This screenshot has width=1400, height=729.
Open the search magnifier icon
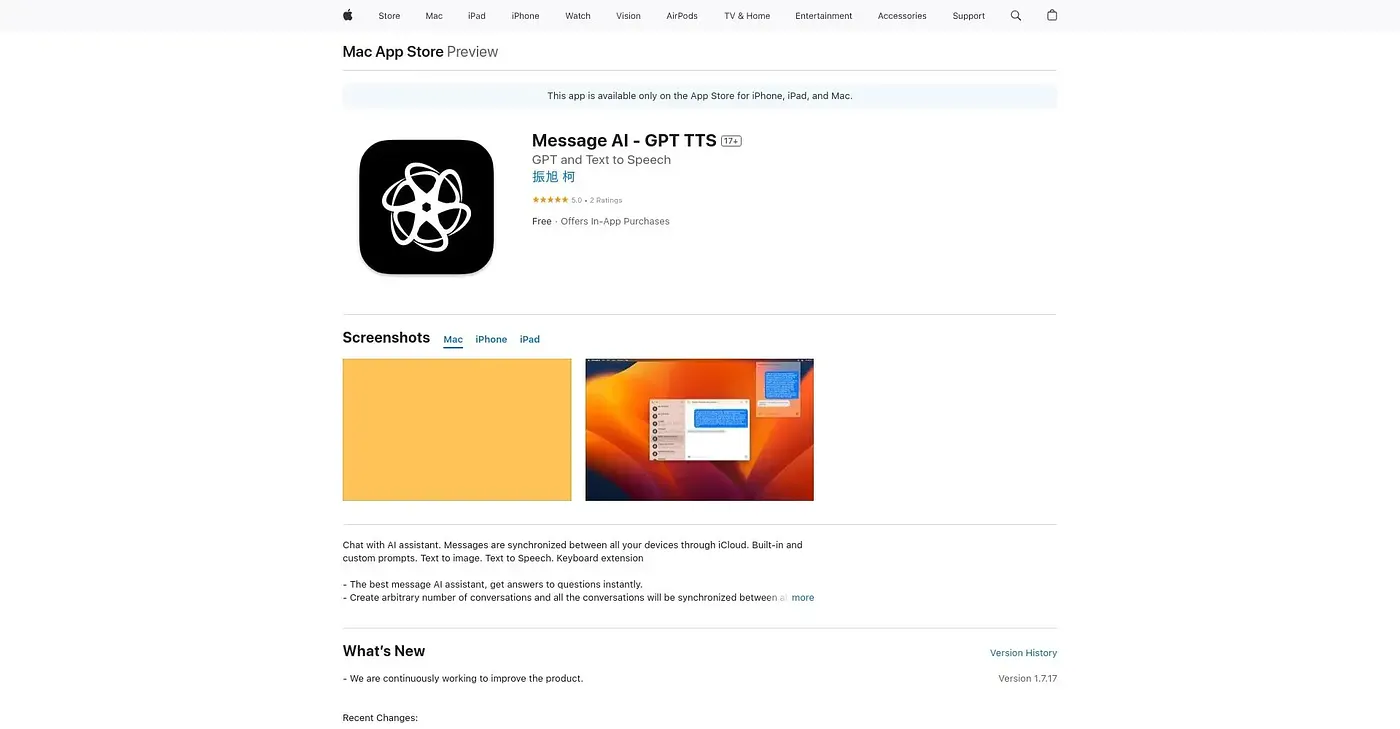click(1016, 16)
